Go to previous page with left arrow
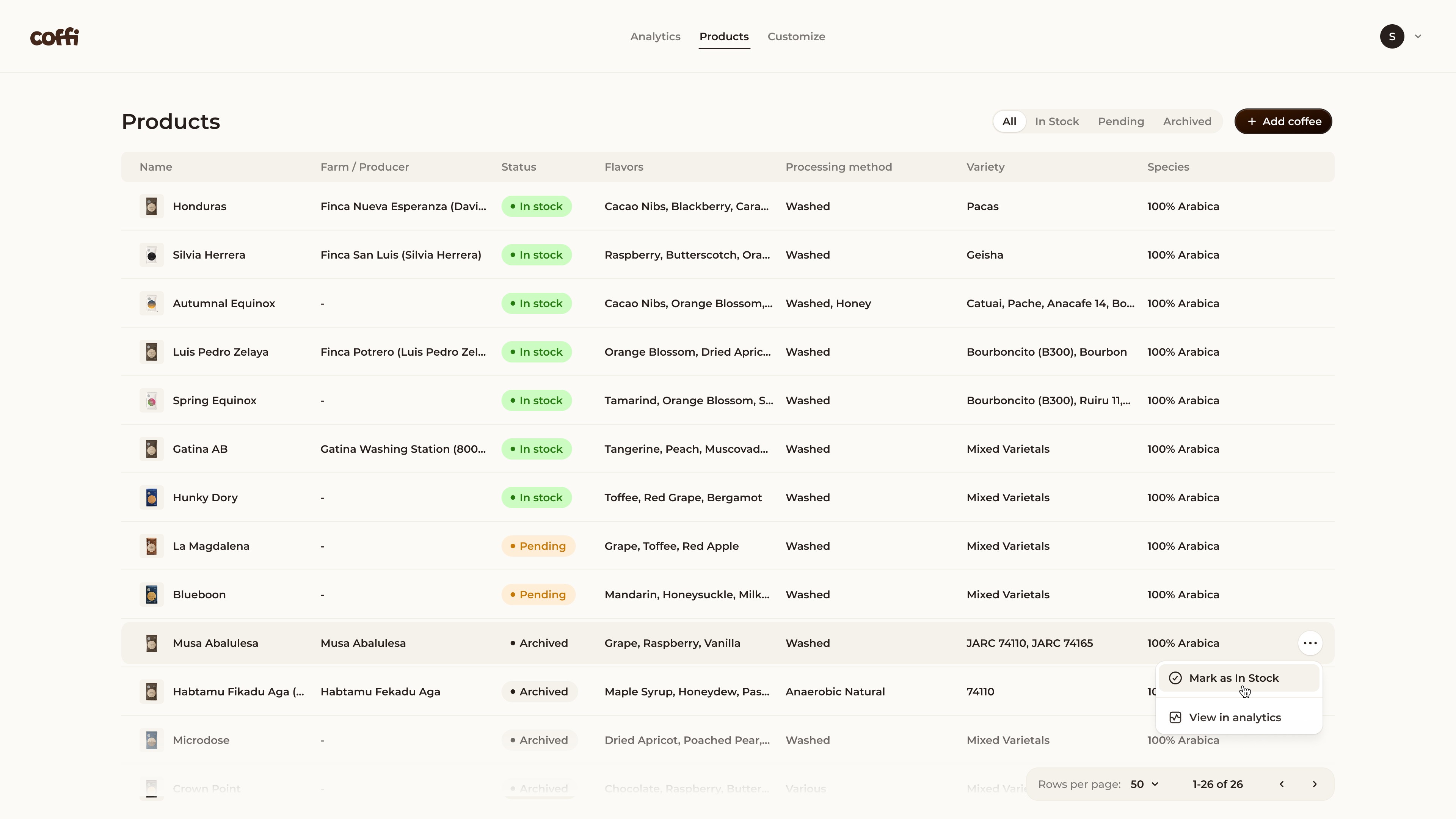This screenshot has width=1456, height=819. (1281, 784)
